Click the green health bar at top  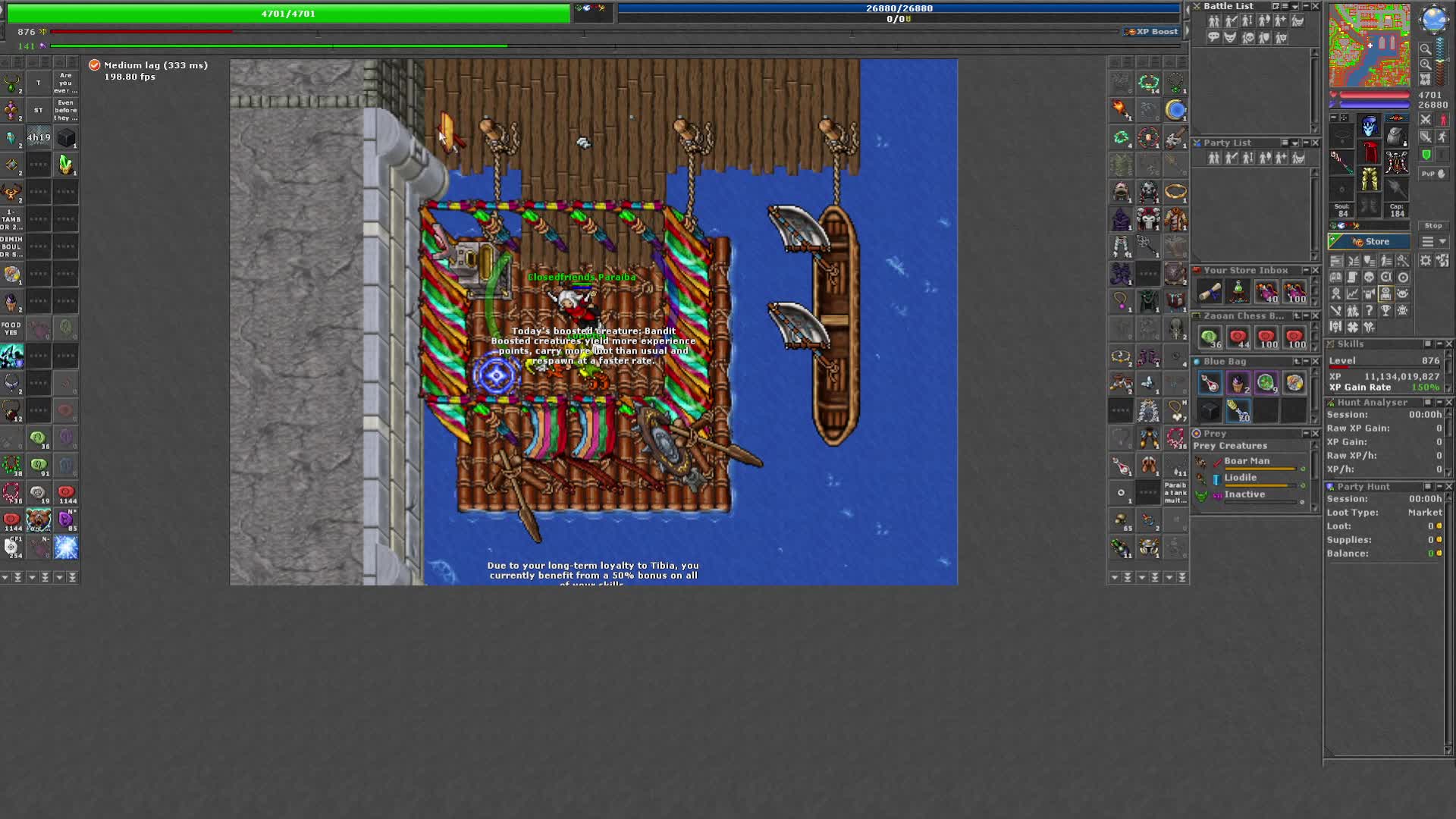(x=288, y=14)
